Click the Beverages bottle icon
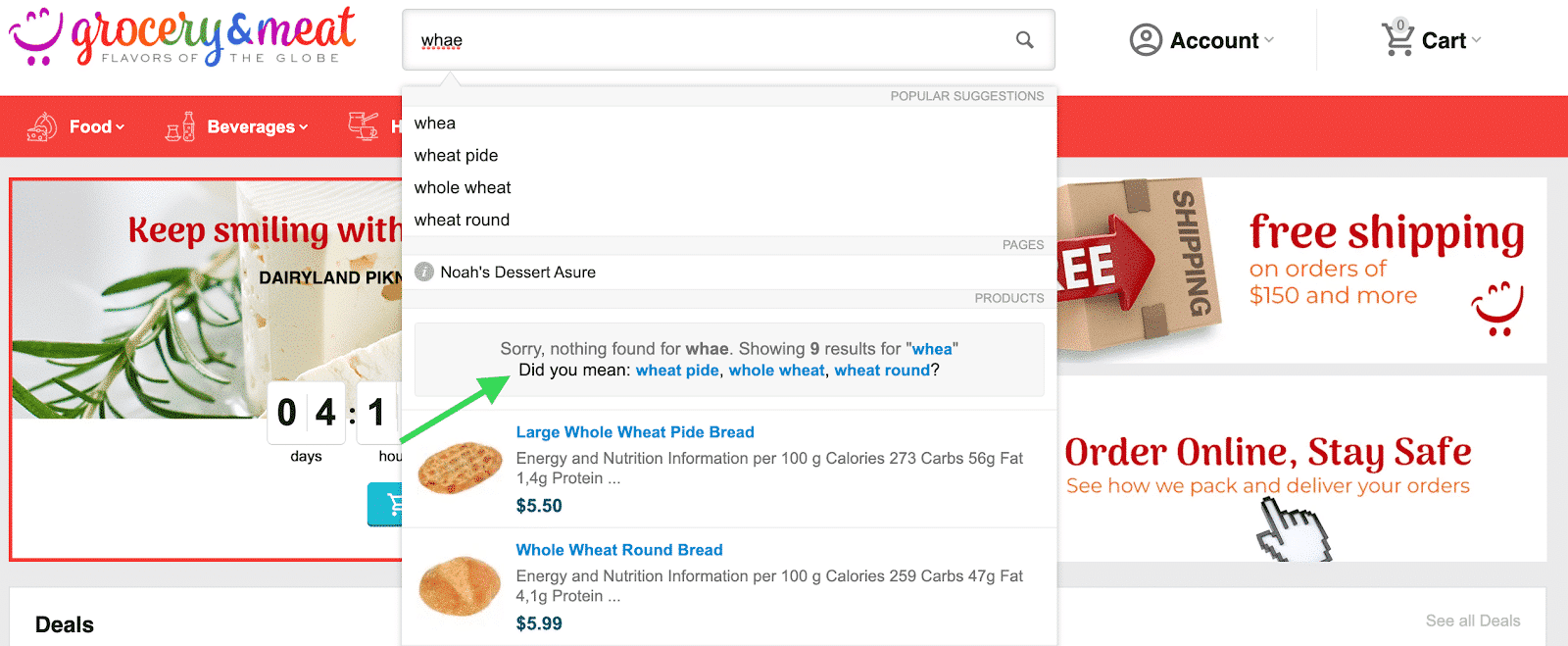The width and height of the screenshot is (1568, 646). click(180, 126)
